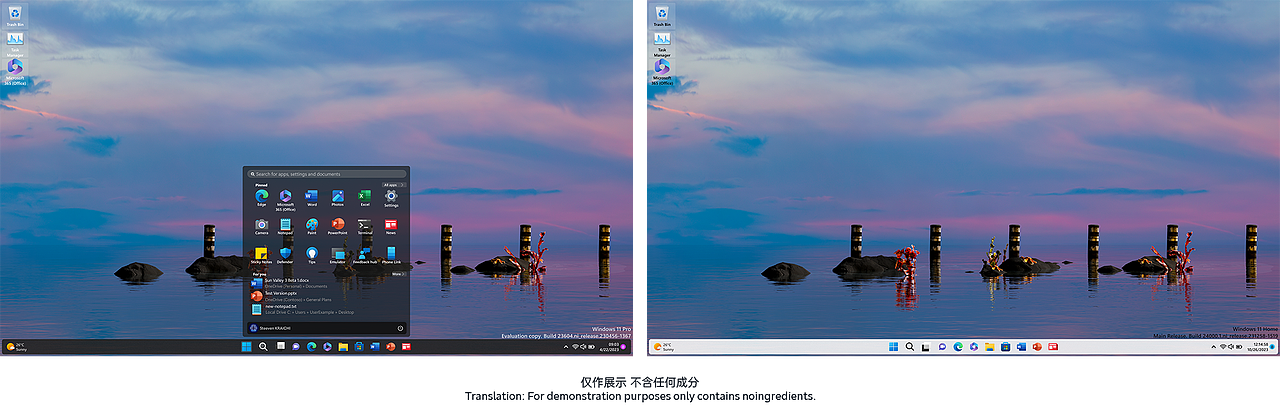Open clock showing 10/26/2023 on light taskbar
This screenshot has width=1280, height=419.
point(1257,347)
